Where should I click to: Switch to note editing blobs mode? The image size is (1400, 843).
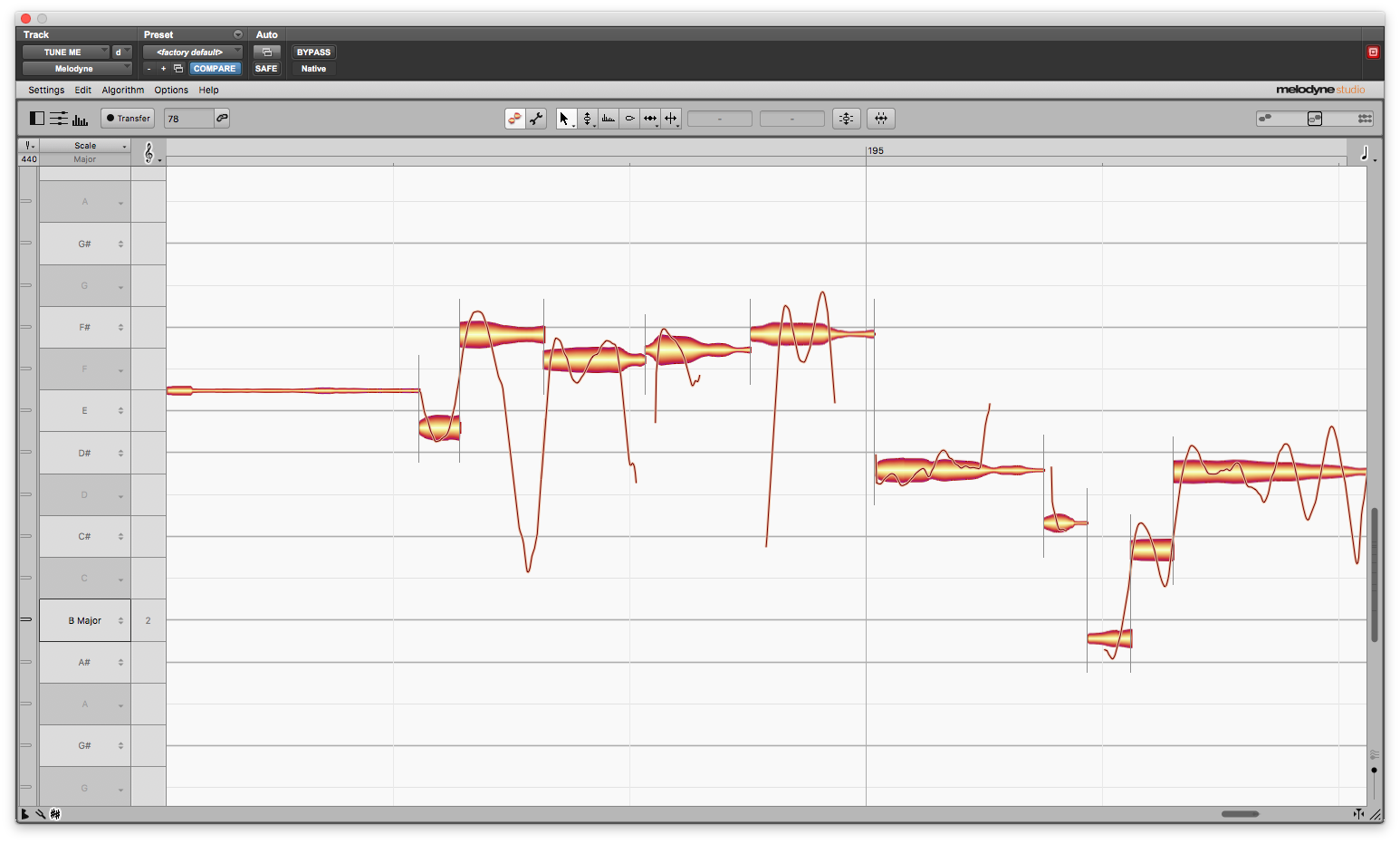click(515, 119)
